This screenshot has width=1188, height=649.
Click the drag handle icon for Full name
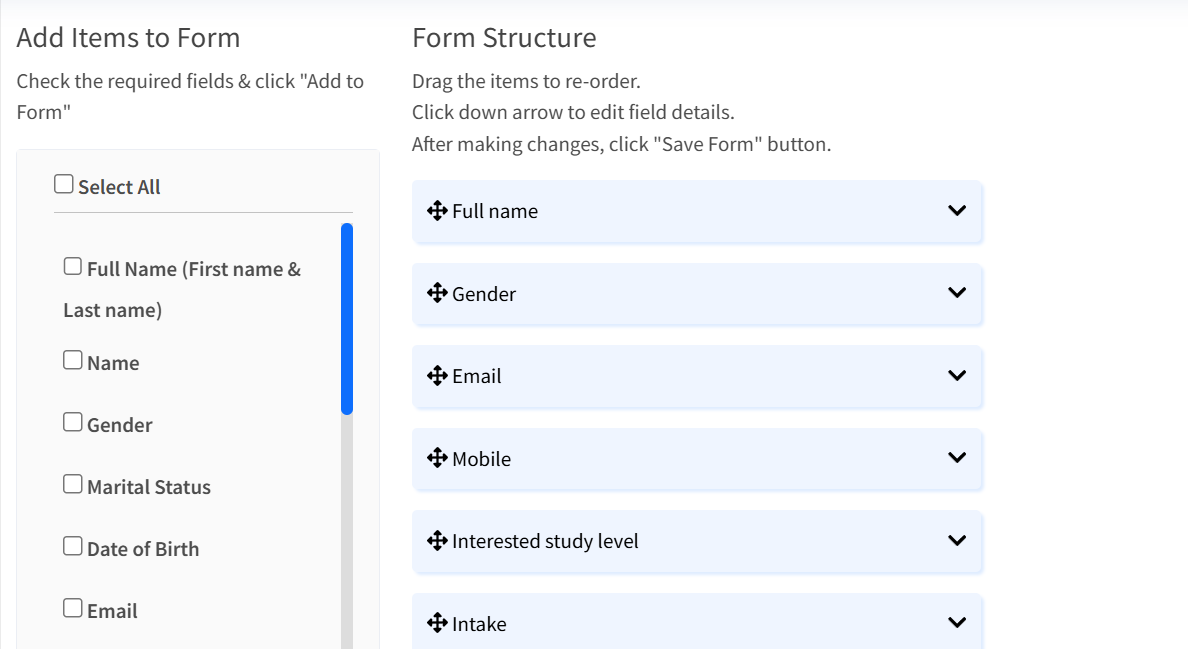coord(437,211)
